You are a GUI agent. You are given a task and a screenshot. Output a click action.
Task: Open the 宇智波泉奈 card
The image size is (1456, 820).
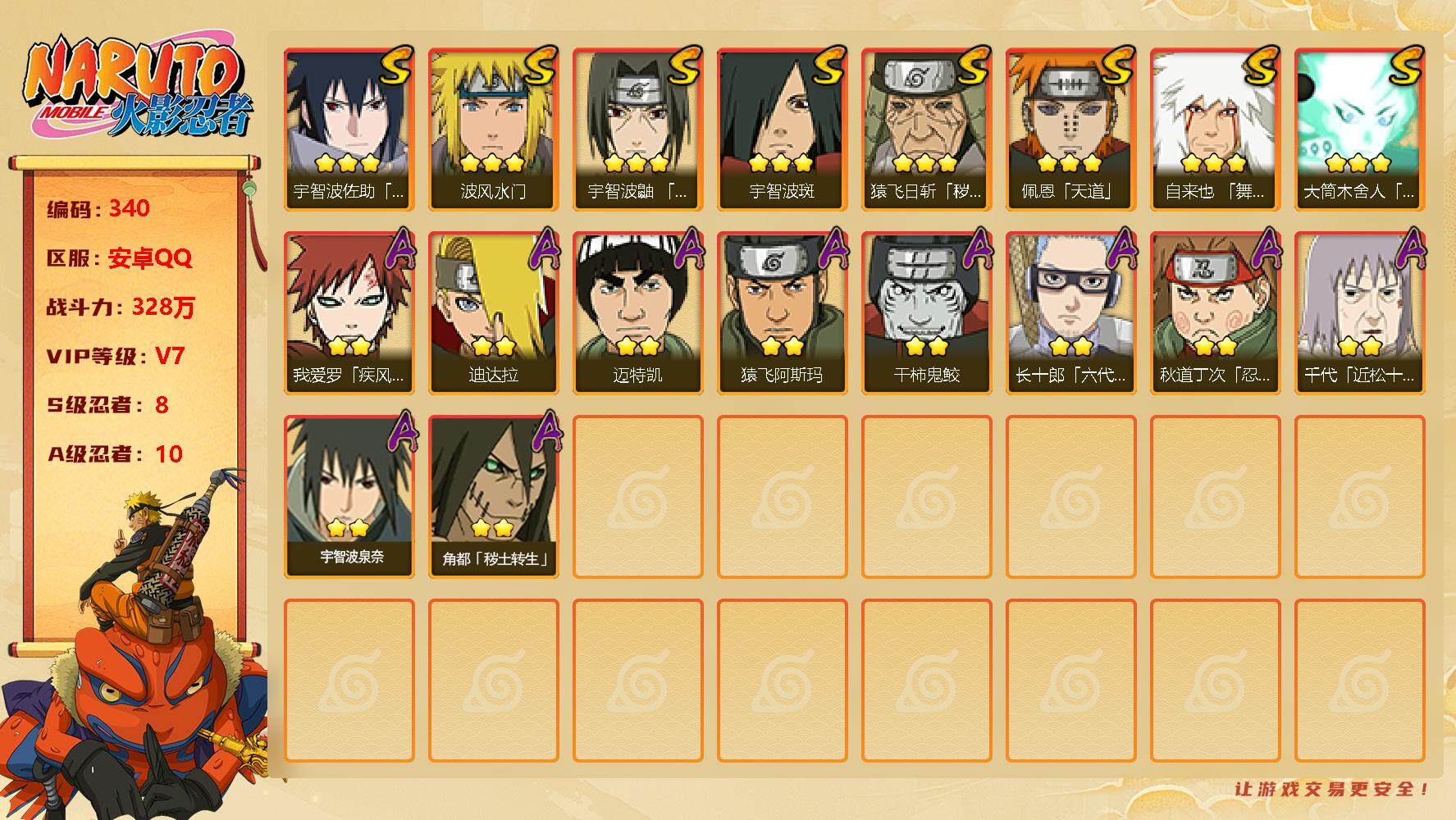[349, 497]
